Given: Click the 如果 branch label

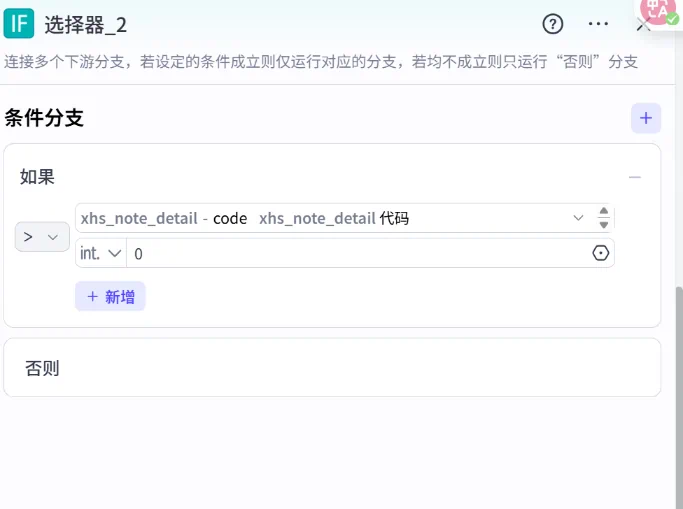Looking at the screenshot, I should (37, 177).
